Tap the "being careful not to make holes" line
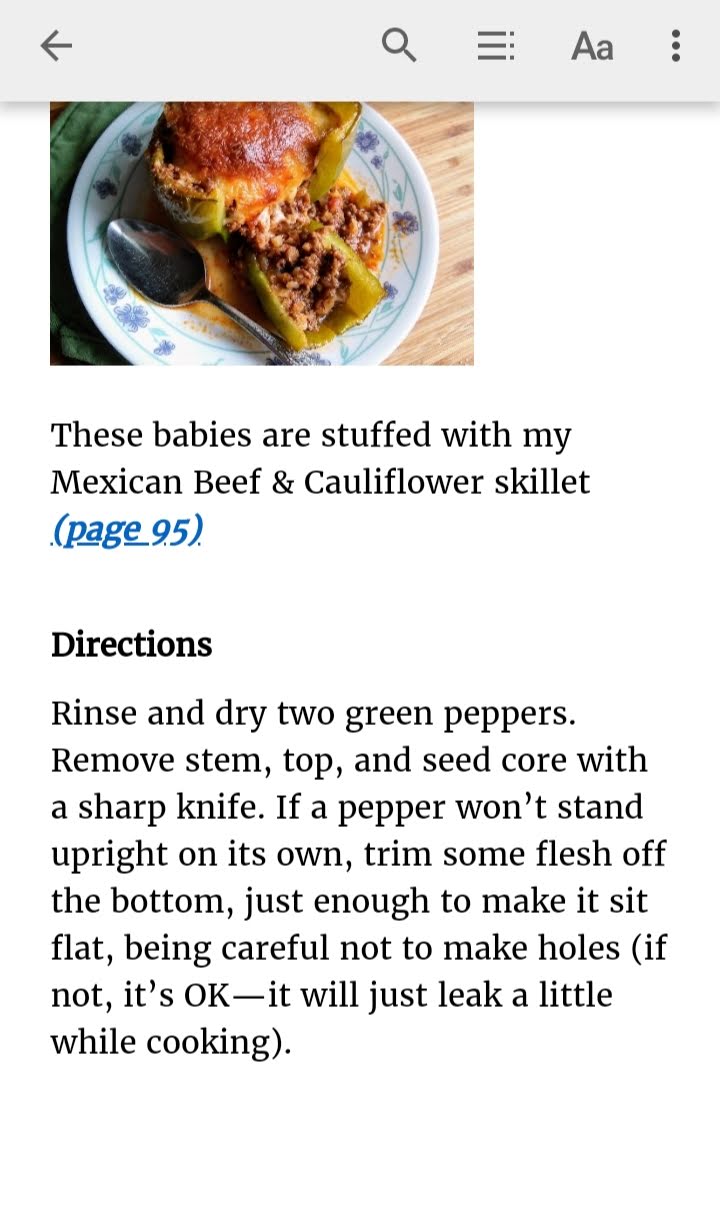The width and height of the screenshot is (720, 1230). (358, 948)
